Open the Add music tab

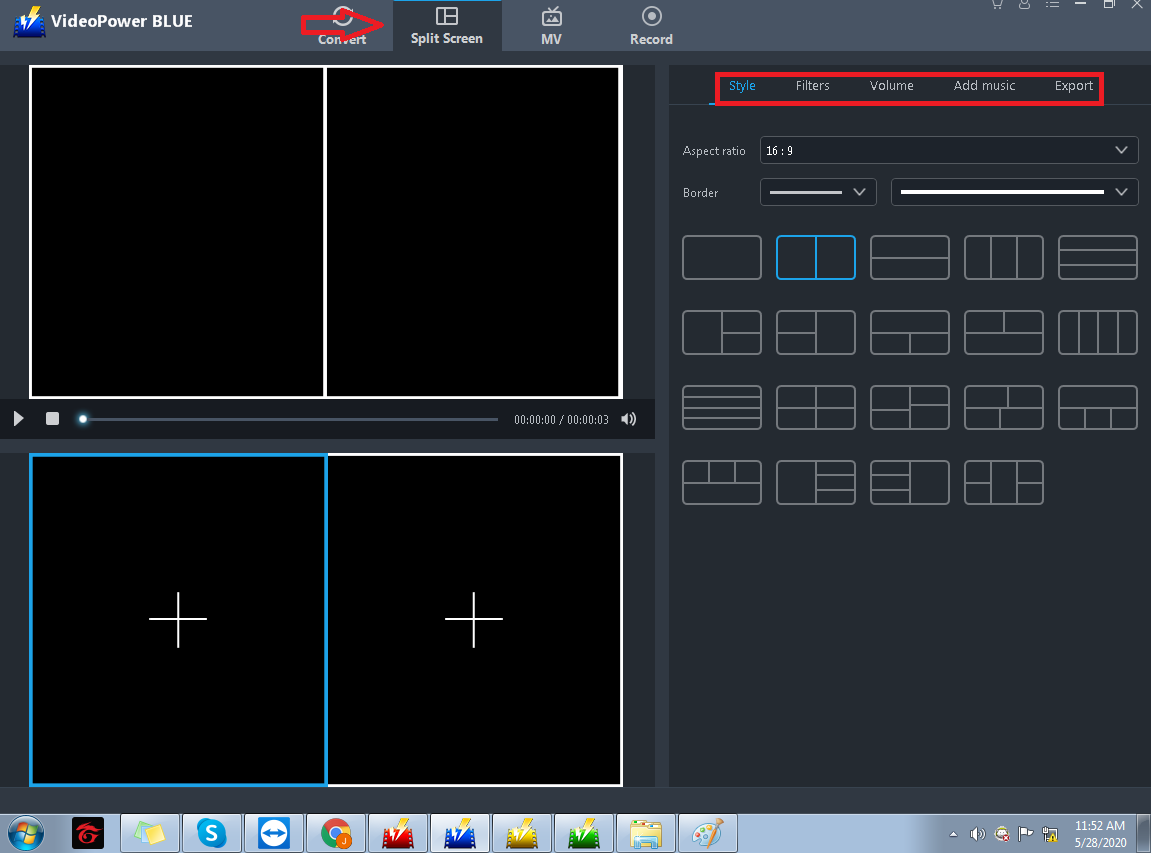(984, 86)
